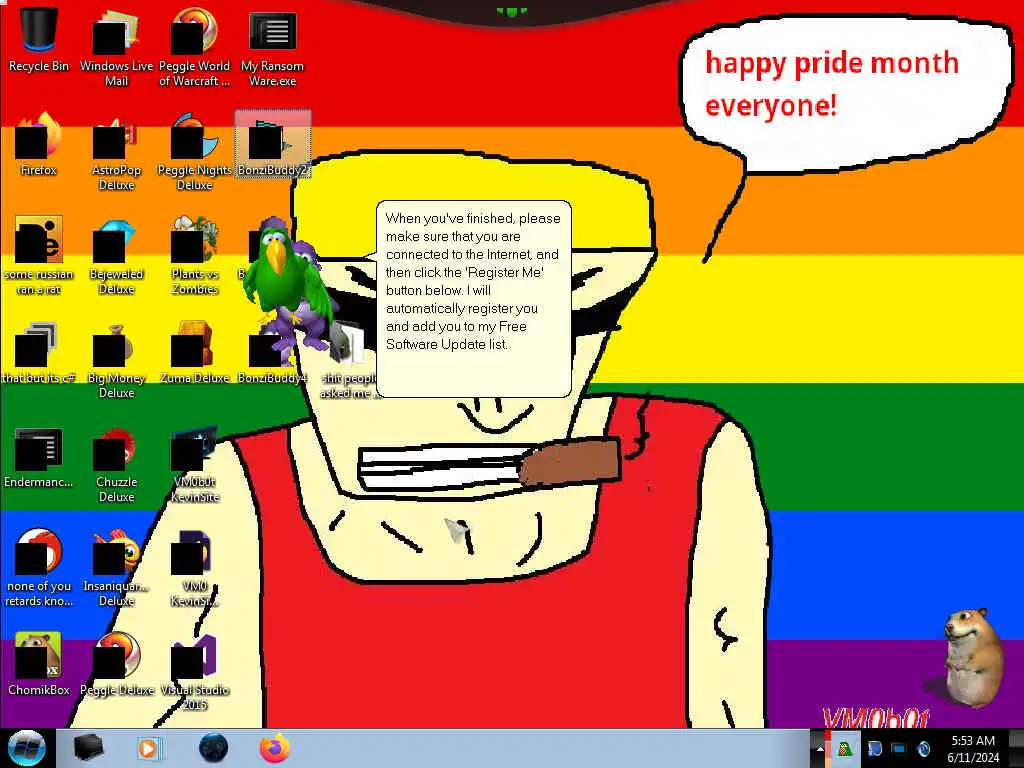
Task: Open Peggle World of Warcraft shortcut
Action: [194, 47]
